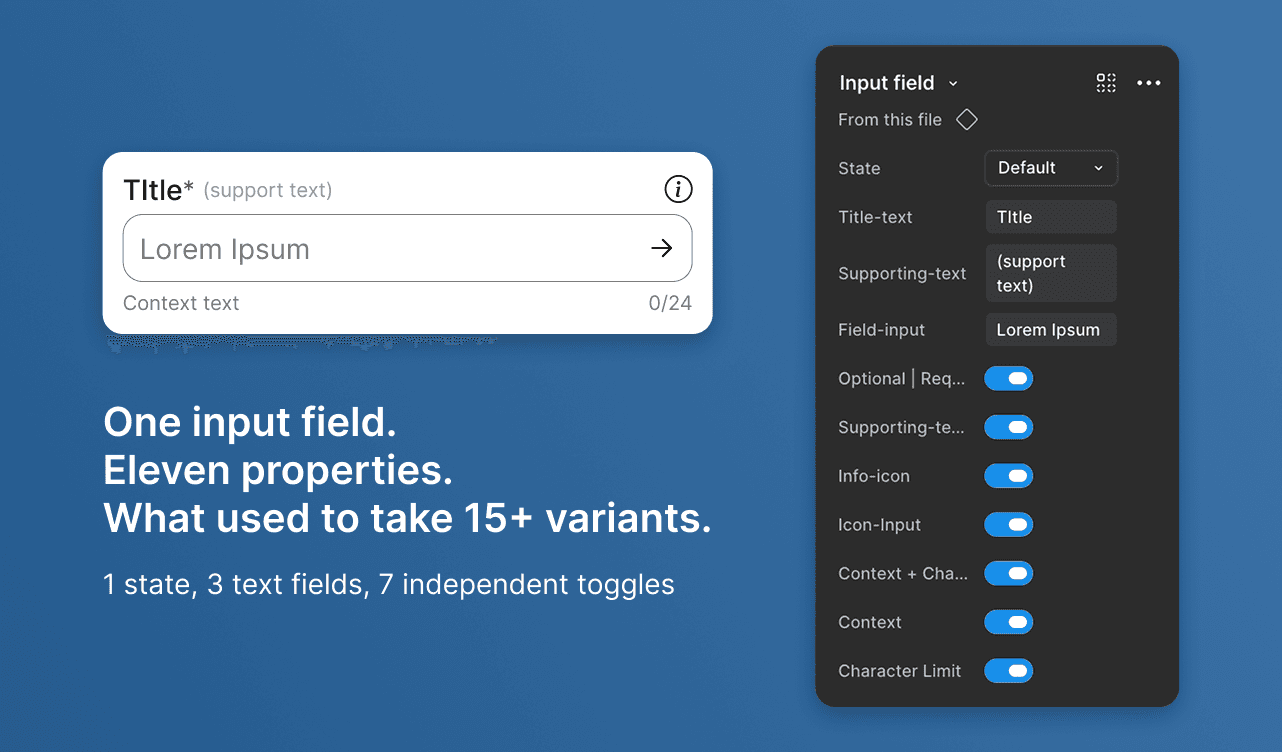Toggle the Supporting-text visibility switch
This screenshot has height=752, width=1282.
point(1009,427)
